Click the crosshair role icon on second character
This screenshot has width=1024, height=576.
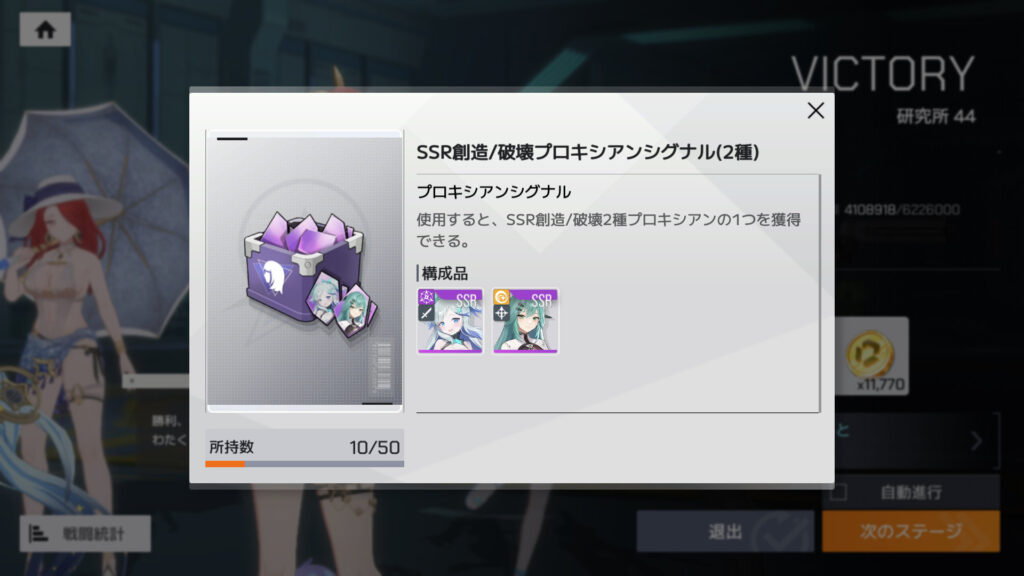pos(501,313)
